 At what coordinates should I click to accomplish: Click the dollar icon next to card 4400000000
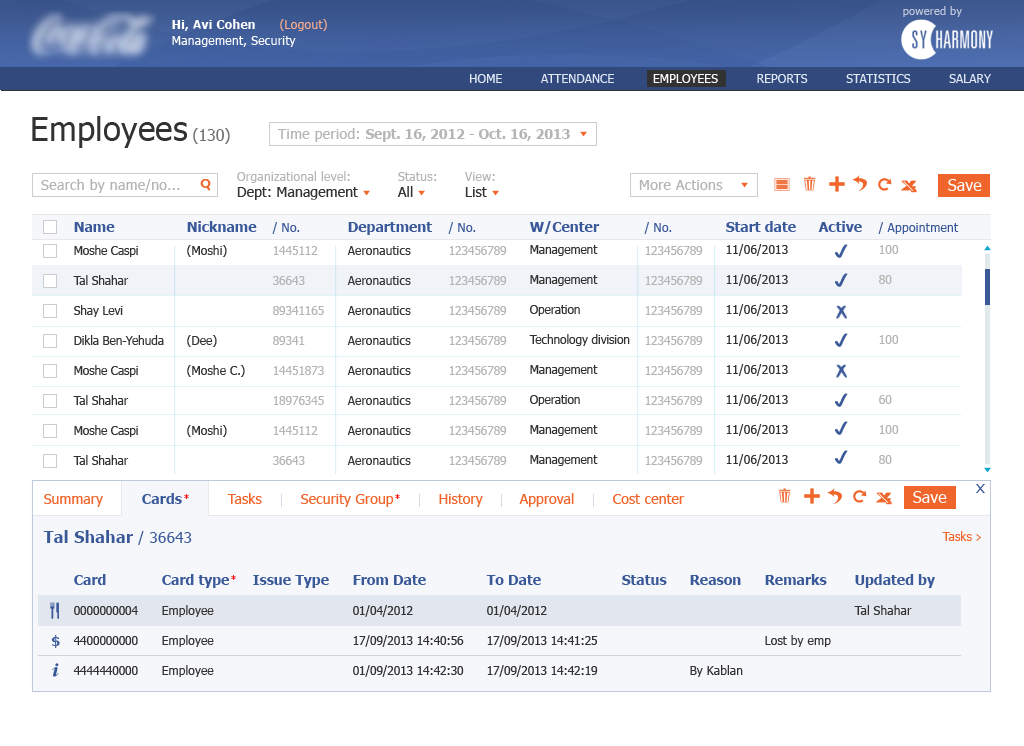[55, 640]
